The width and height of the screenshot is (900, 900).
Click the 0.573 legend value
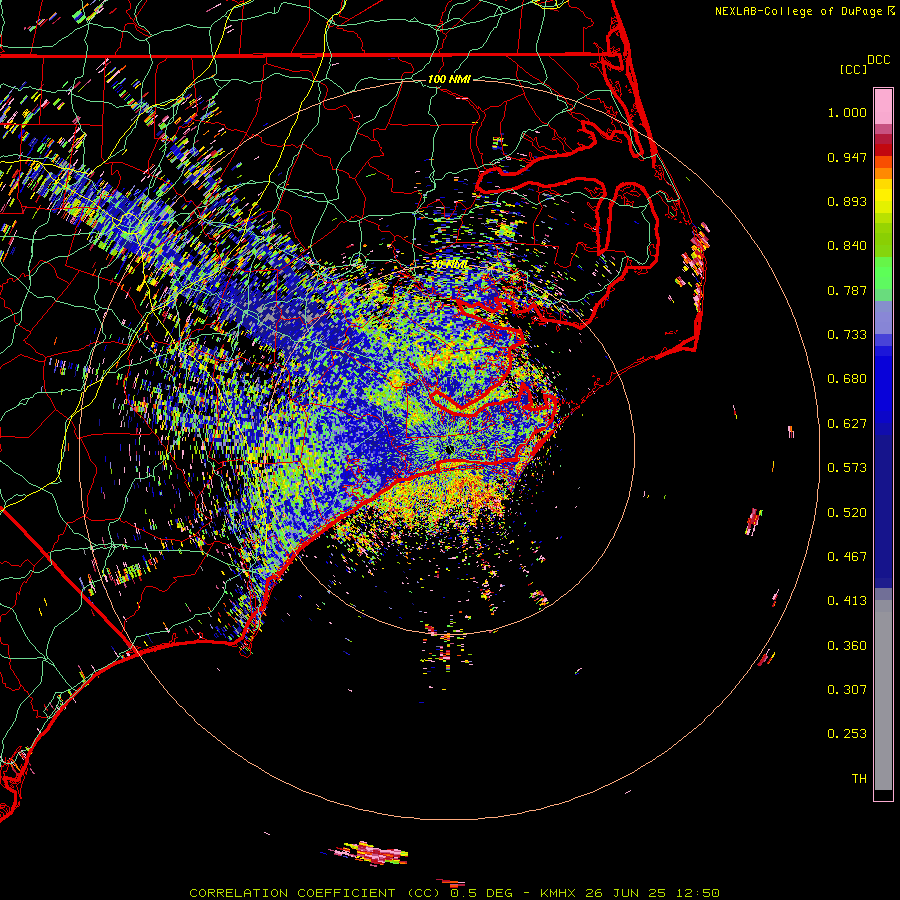847,468
